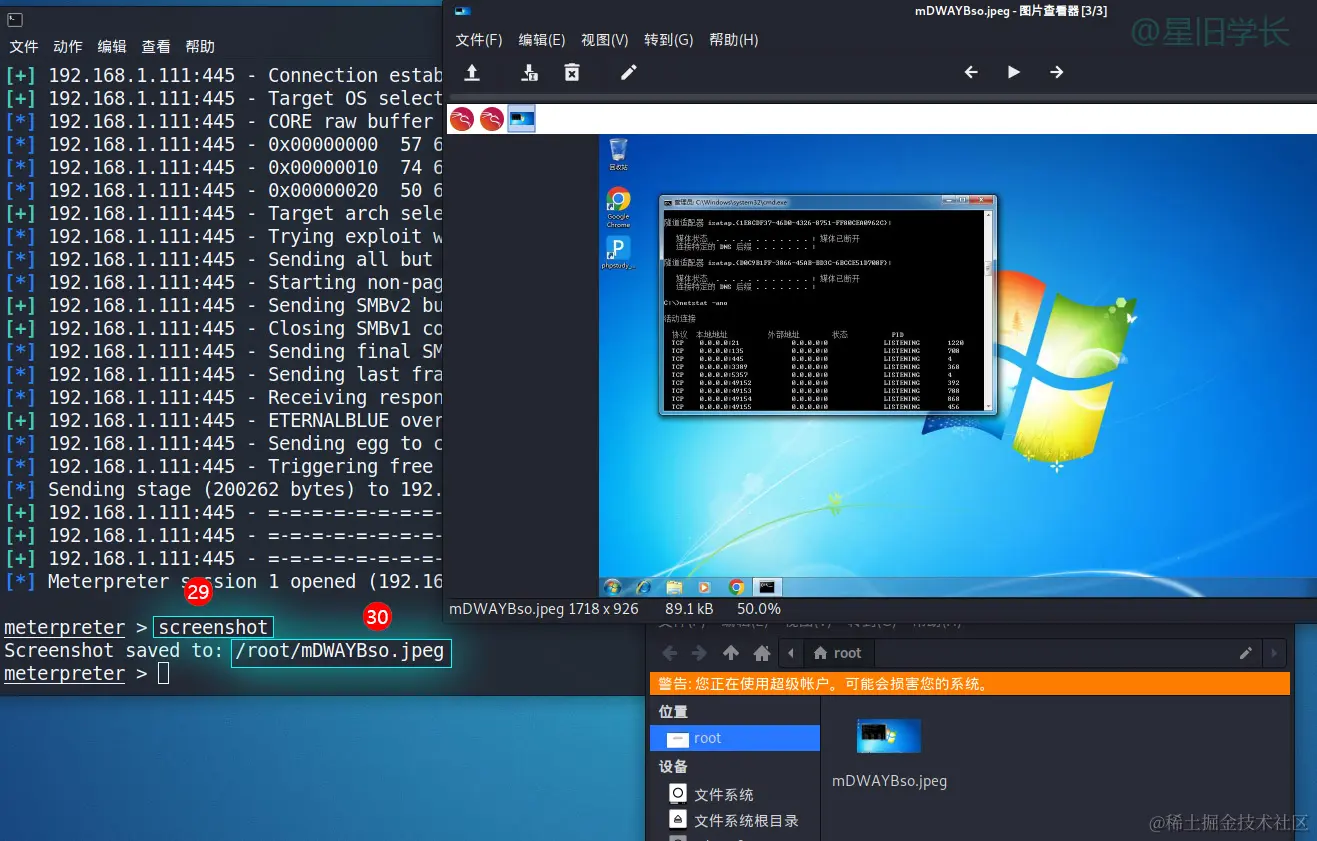
Task: Click the save-as icon in image viewer toolbar
Action: tap(531, 72)
